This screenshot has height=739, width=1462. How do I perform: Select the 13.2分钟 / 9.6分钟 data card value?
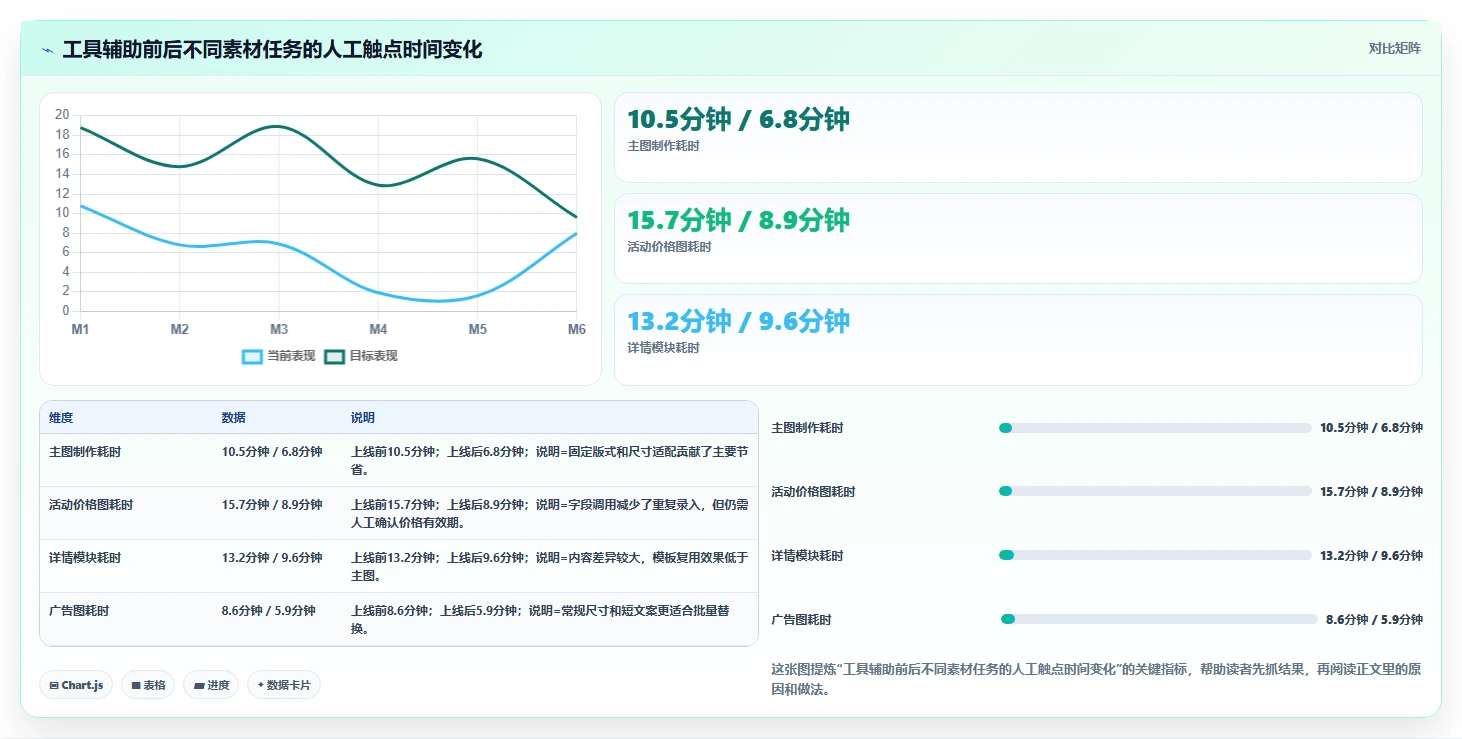tap(738, 321)
